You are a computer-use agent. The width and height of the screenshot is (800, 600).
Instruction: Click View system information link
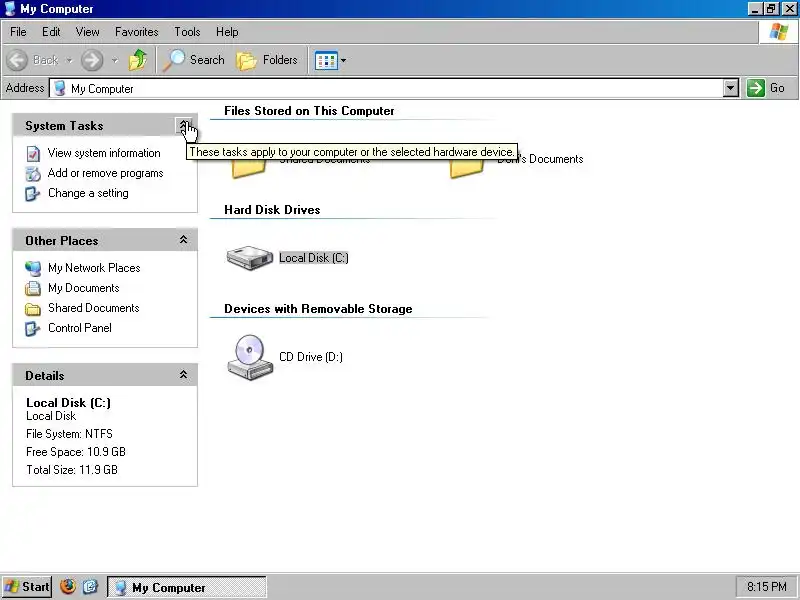[104, 153]
